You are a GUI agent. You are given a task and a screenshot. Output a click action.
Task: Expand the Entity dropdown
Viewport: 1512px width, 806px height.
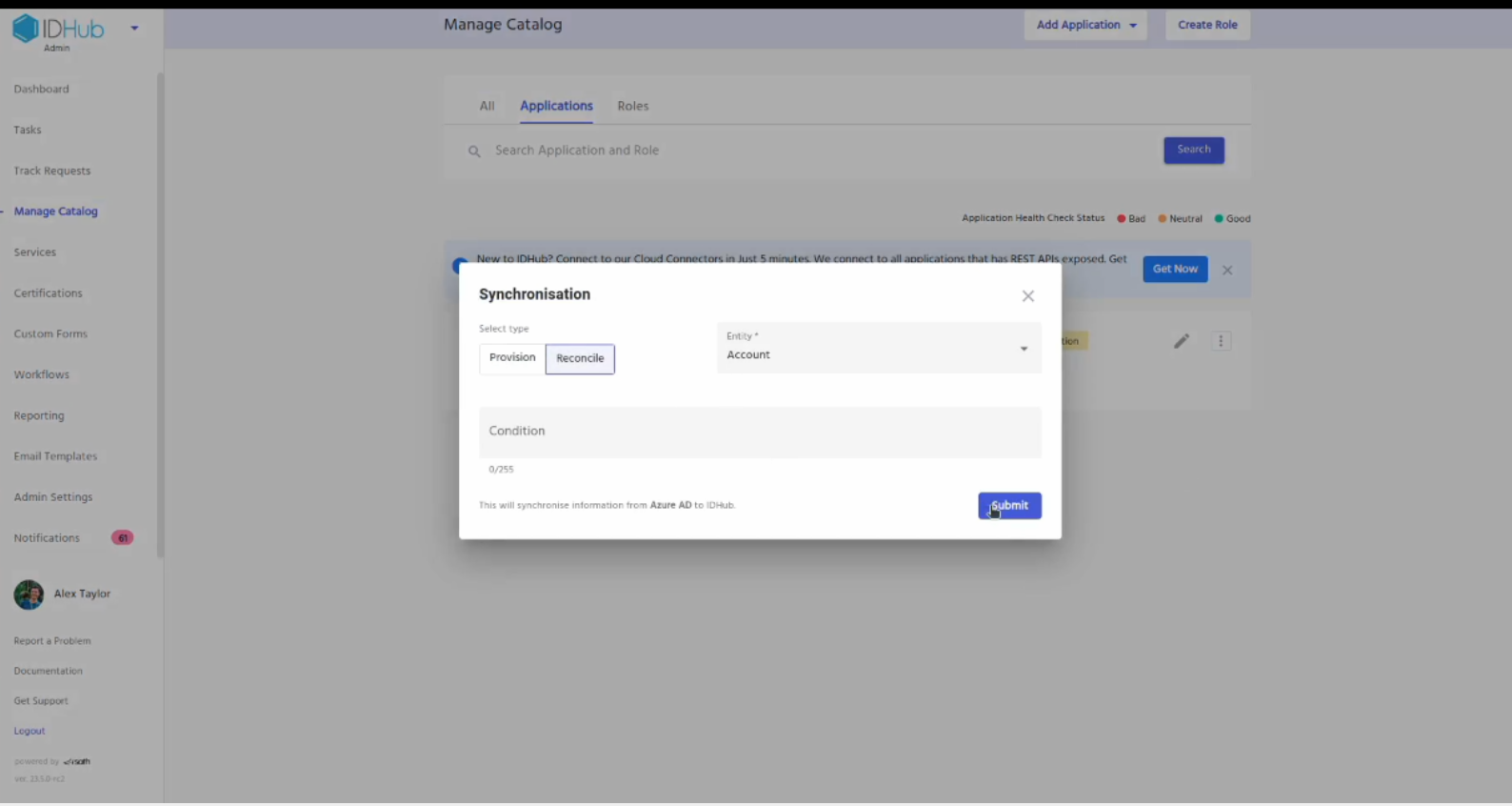(x=1024, y=349)
